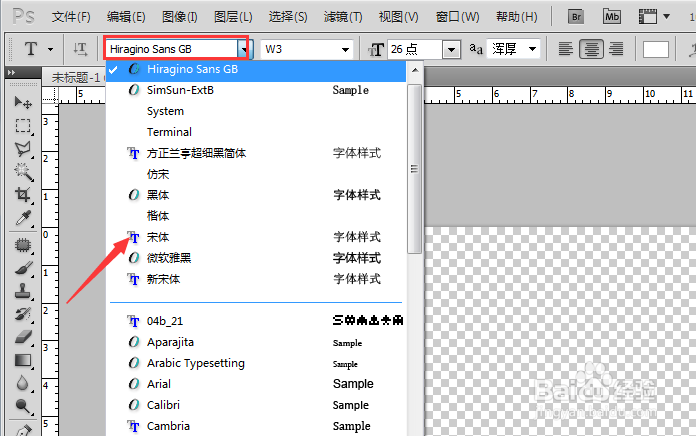This screenshot has width=696, height=436.
Task: Right align text
Action: [x=616, y=49]
